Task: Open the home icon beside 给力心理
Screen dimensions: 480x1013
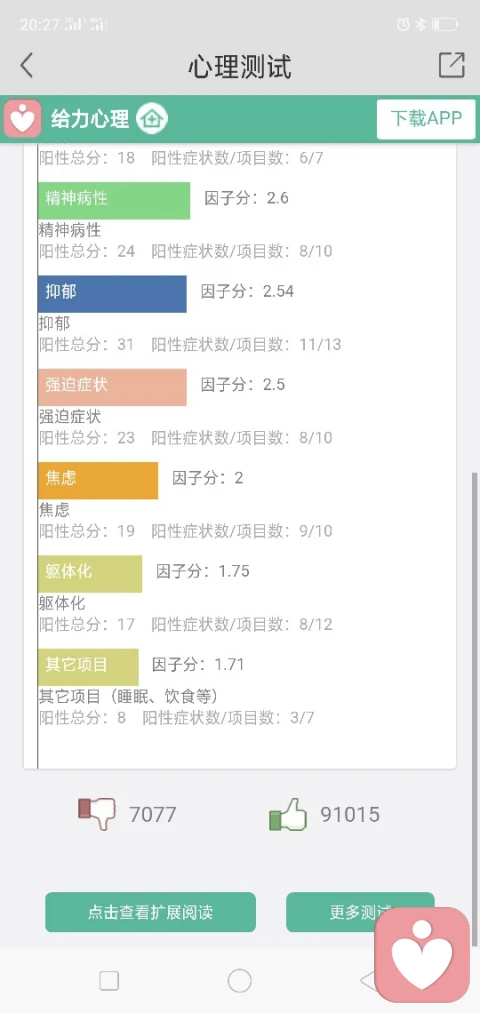Action: (152, 119)
